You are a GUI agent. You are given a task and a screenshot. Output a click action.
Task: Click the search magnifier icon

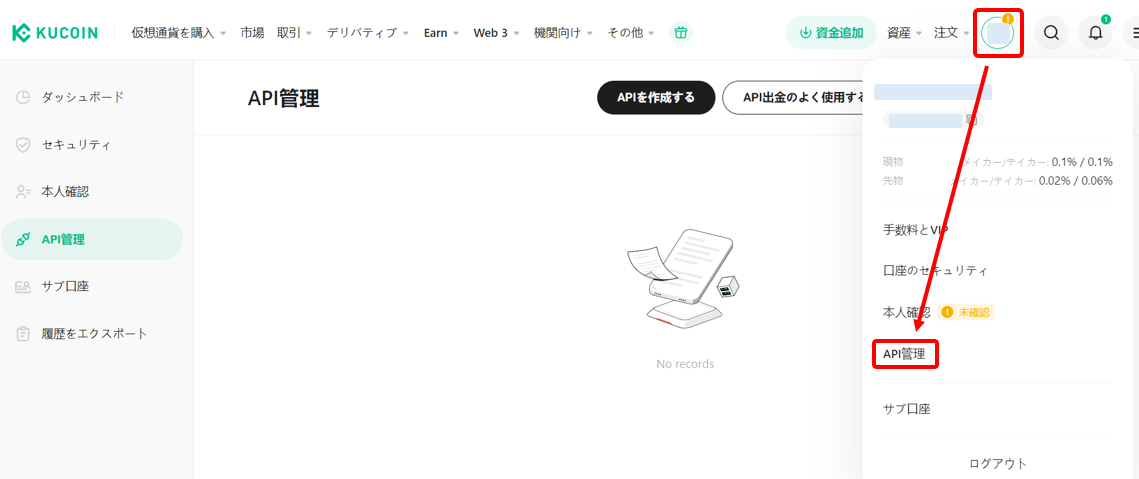coord(1051,33)
